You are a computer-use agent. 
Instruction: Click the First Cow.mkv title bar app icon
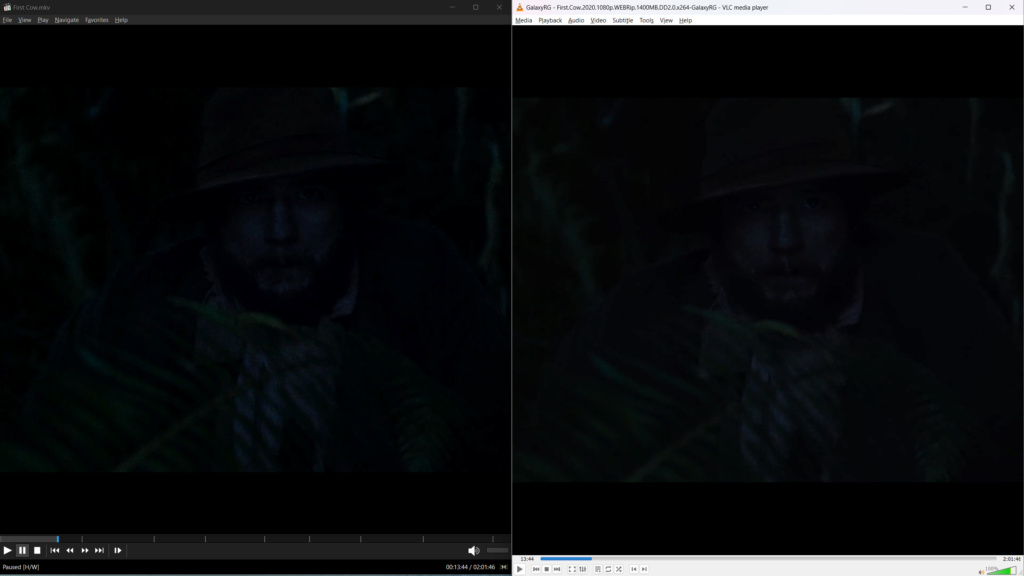point(7,7)
